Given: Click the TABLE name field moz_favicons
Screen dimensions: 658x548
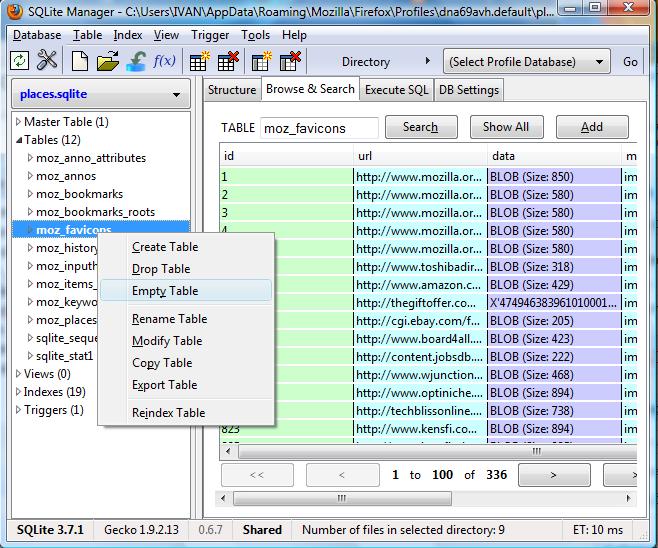Looking at the screenshot, I should tap(319, 128).
